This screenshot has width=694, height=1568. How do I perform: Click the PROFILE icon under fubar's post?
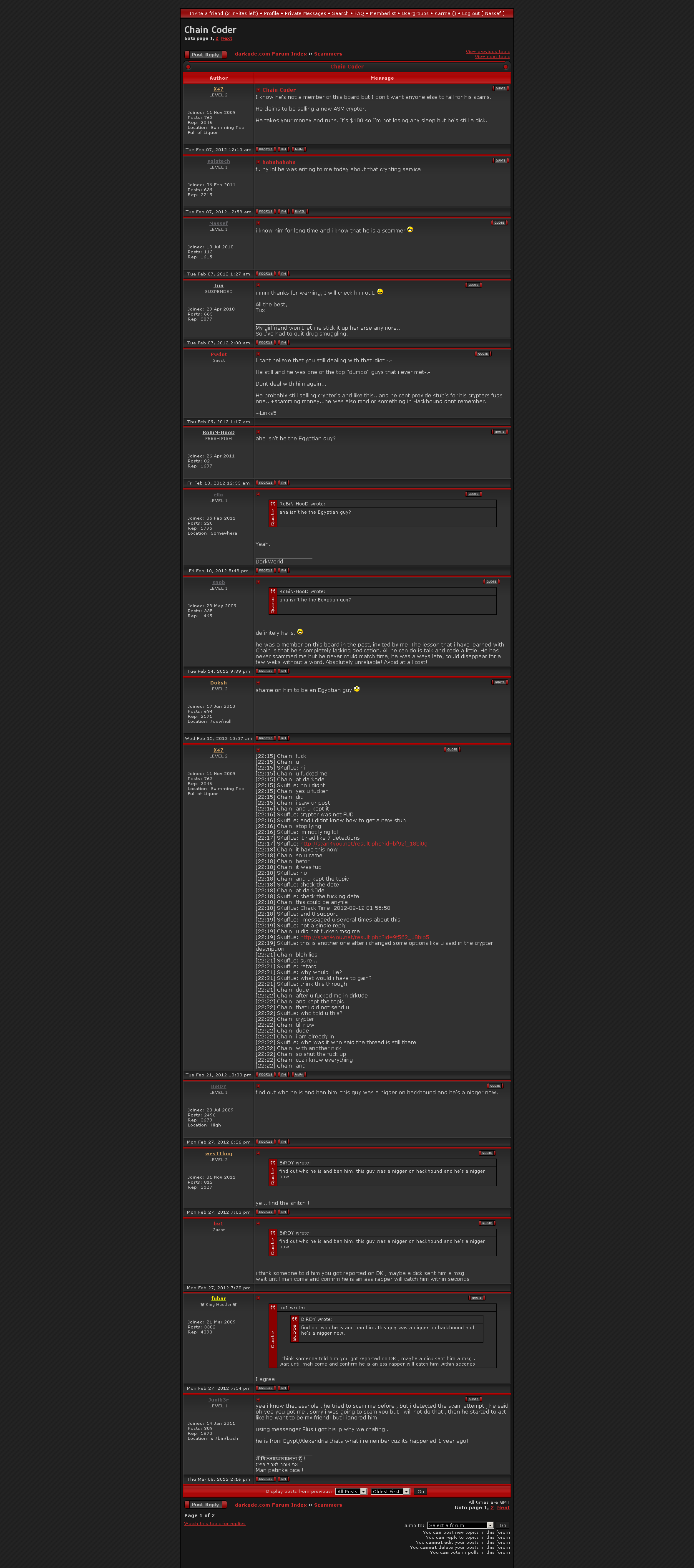click(266, 1388)
